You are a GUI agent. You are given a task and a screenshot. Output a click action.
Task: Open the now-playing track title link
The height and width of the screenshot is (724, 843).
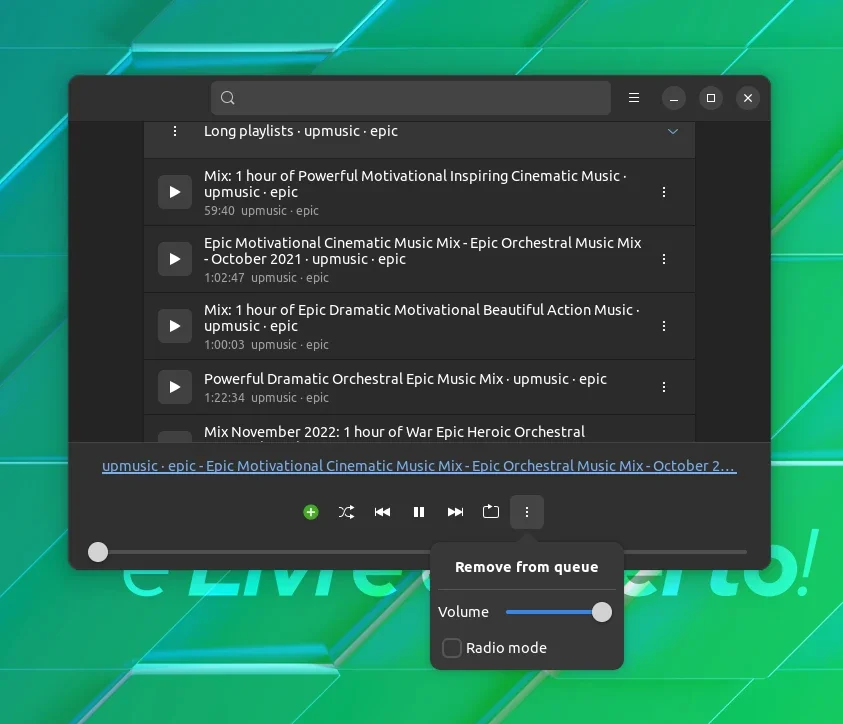click(x=419, y=466)
